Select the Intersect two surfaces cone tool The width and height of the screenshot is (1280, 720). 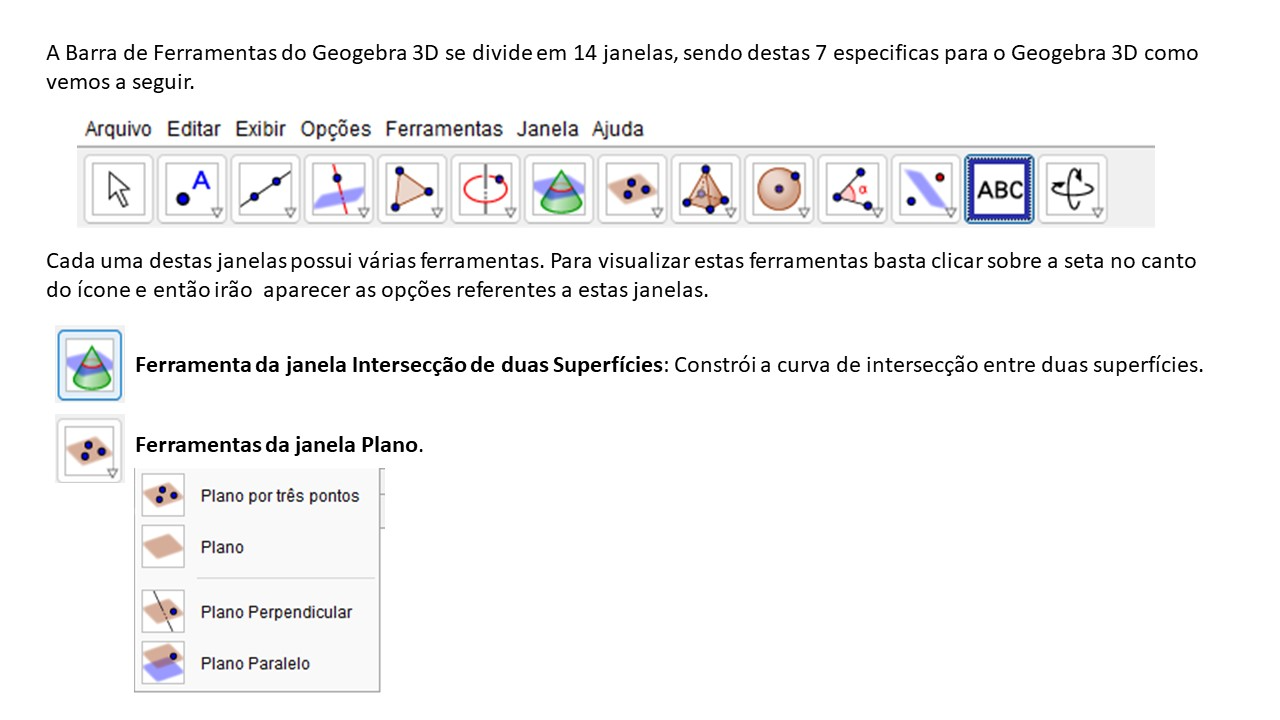[559, 188]
